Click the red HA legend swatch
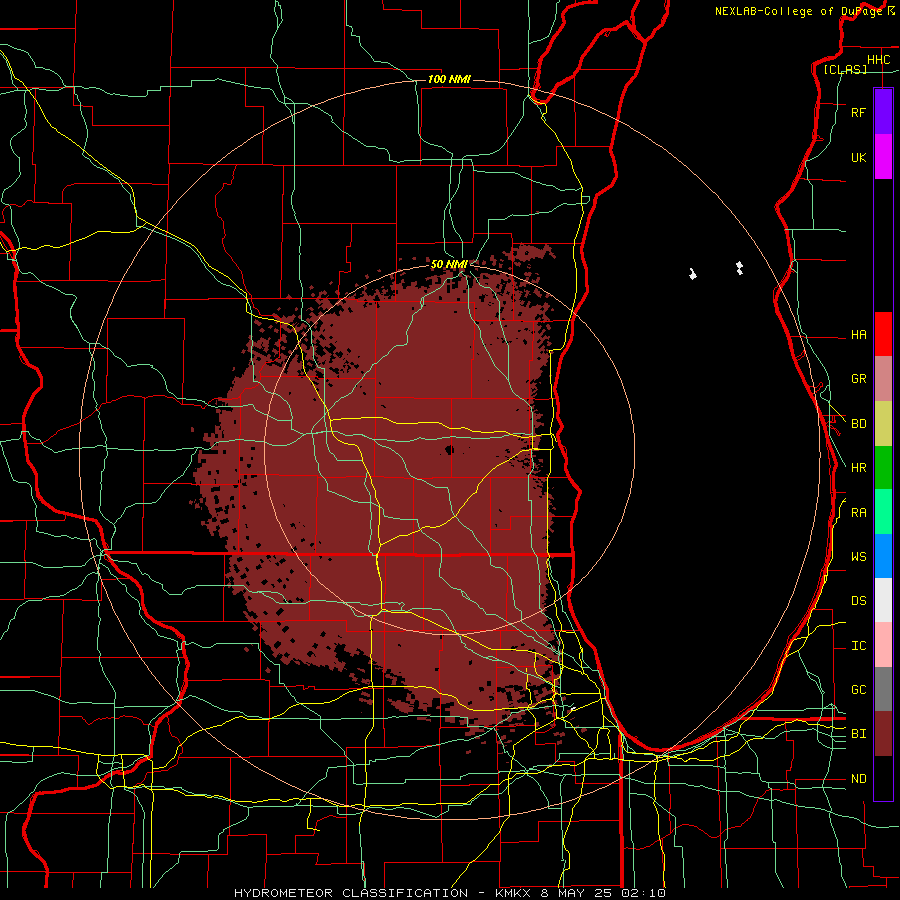This screenshot has height=900, width=900. point(883,334)
